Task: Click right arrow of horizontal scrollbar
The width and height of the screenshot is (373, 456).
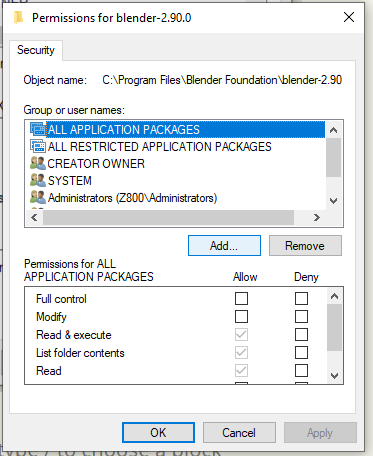Action: [x=317, y=218]
